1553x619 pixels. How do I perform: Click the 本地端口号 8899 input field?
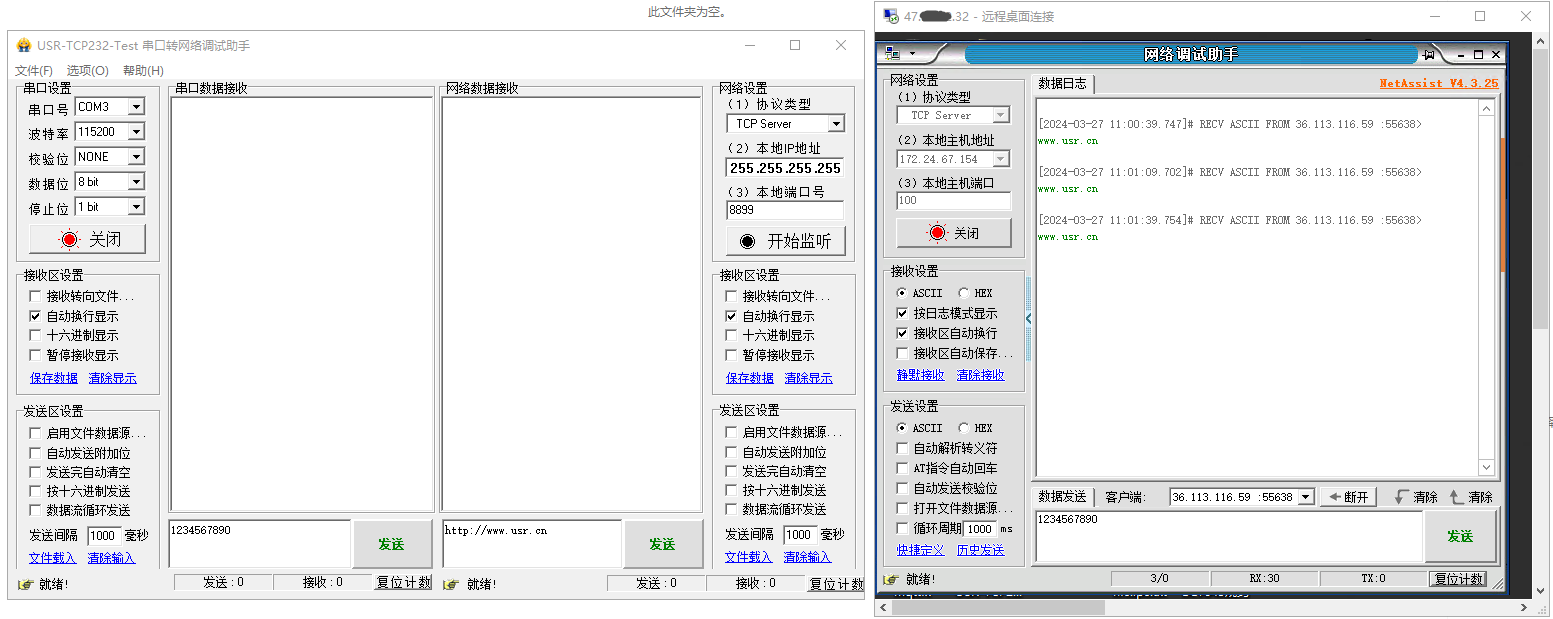[784, 211]
